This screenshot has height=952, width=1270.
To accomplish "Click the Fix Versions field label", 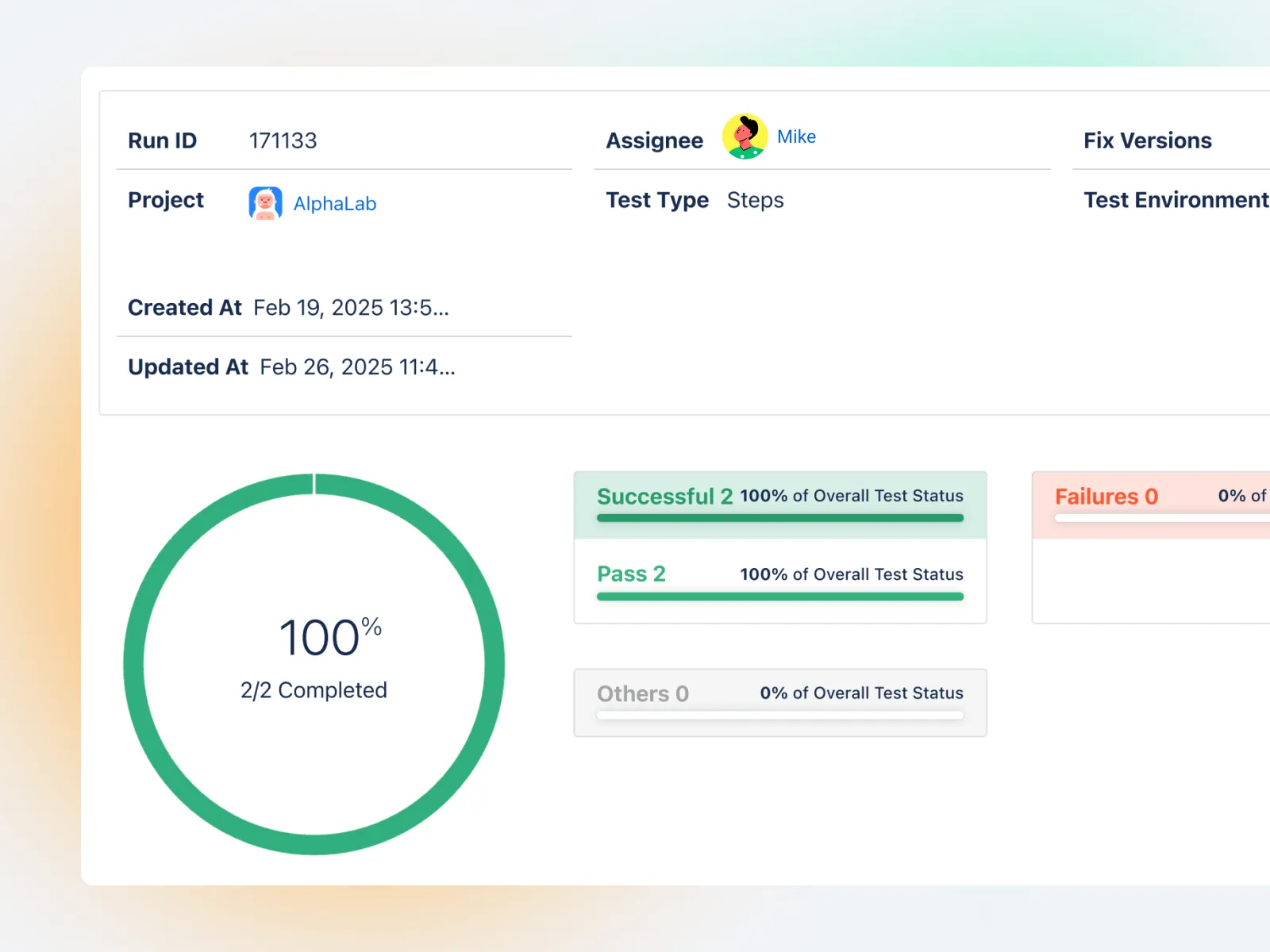I will (1147, 140).
